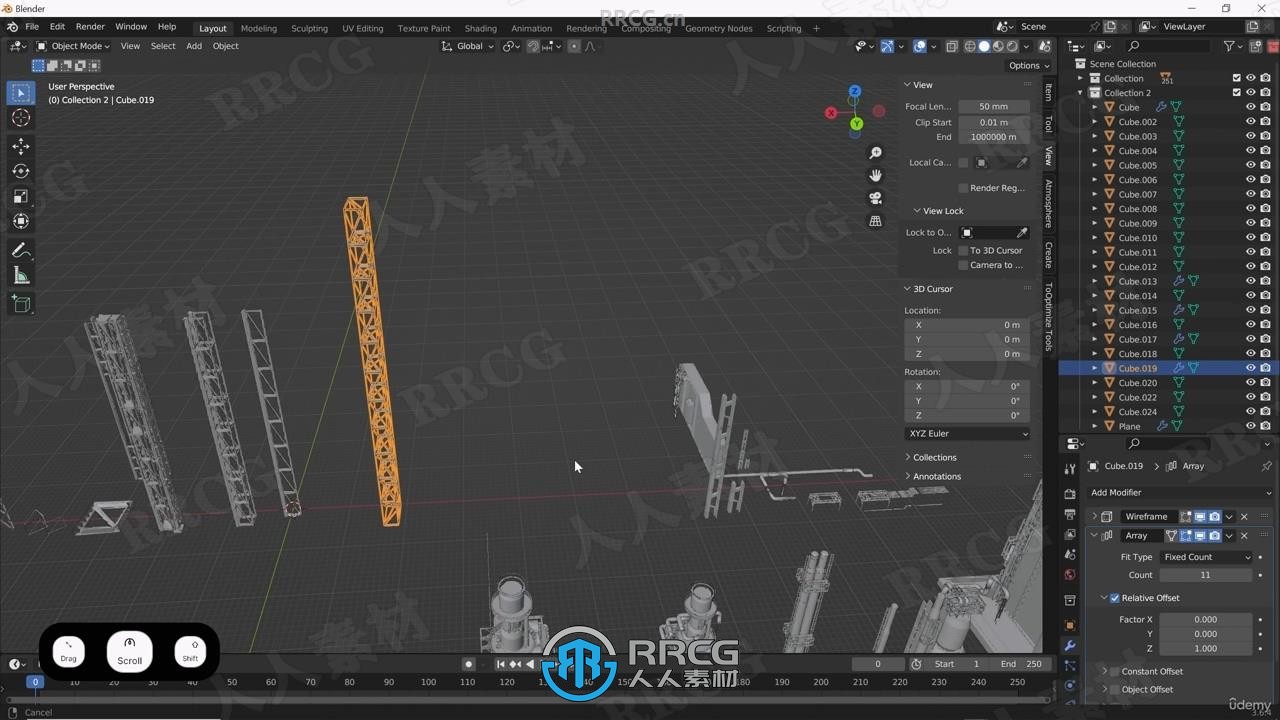Open the File menu
Viewport: 1280px width, 720px height.
pyautogui.click(x=32, y=27)
